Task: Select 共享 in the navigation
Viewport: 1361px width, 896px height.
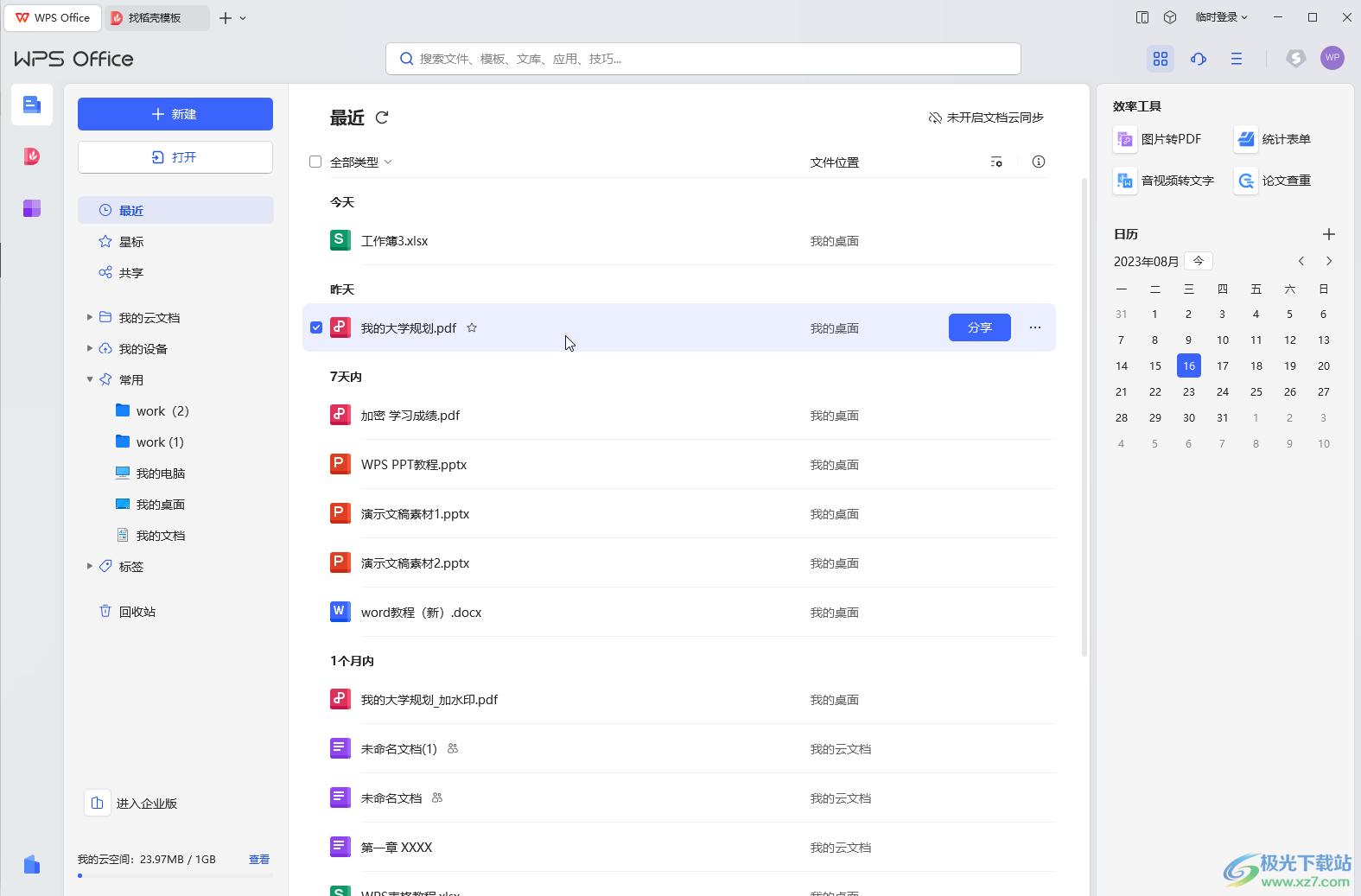Action: pos(175,272)
